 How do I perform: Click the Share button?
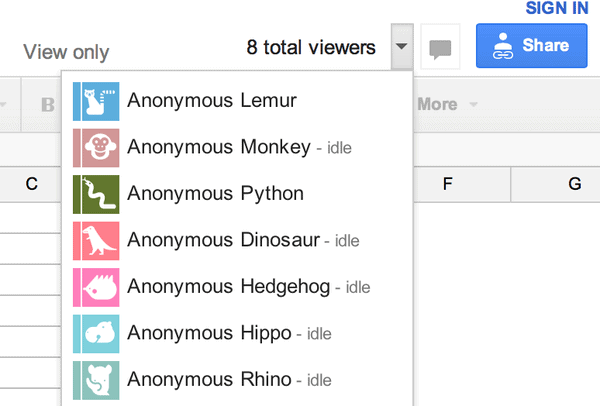click(532, 46)
